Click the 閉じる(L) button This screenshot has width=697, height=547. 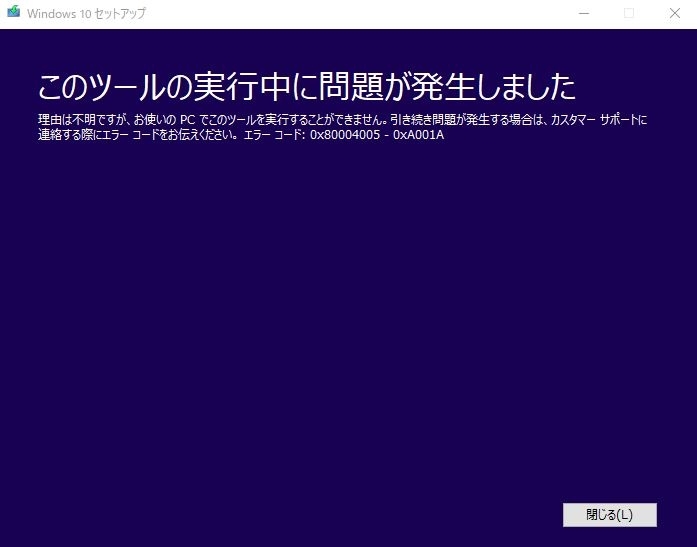point(609,515)
